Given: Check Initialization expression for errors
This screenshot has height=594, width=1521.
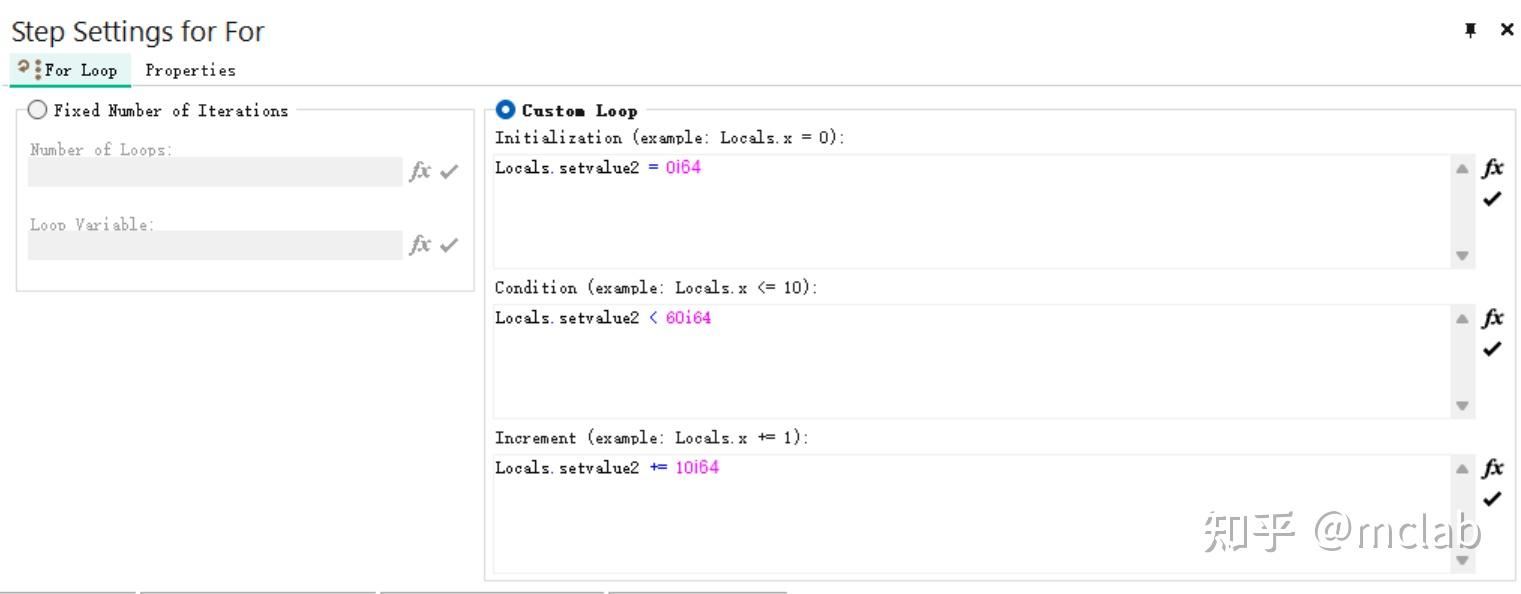Looking at the screenshot, I should (x=1492, y=198).
